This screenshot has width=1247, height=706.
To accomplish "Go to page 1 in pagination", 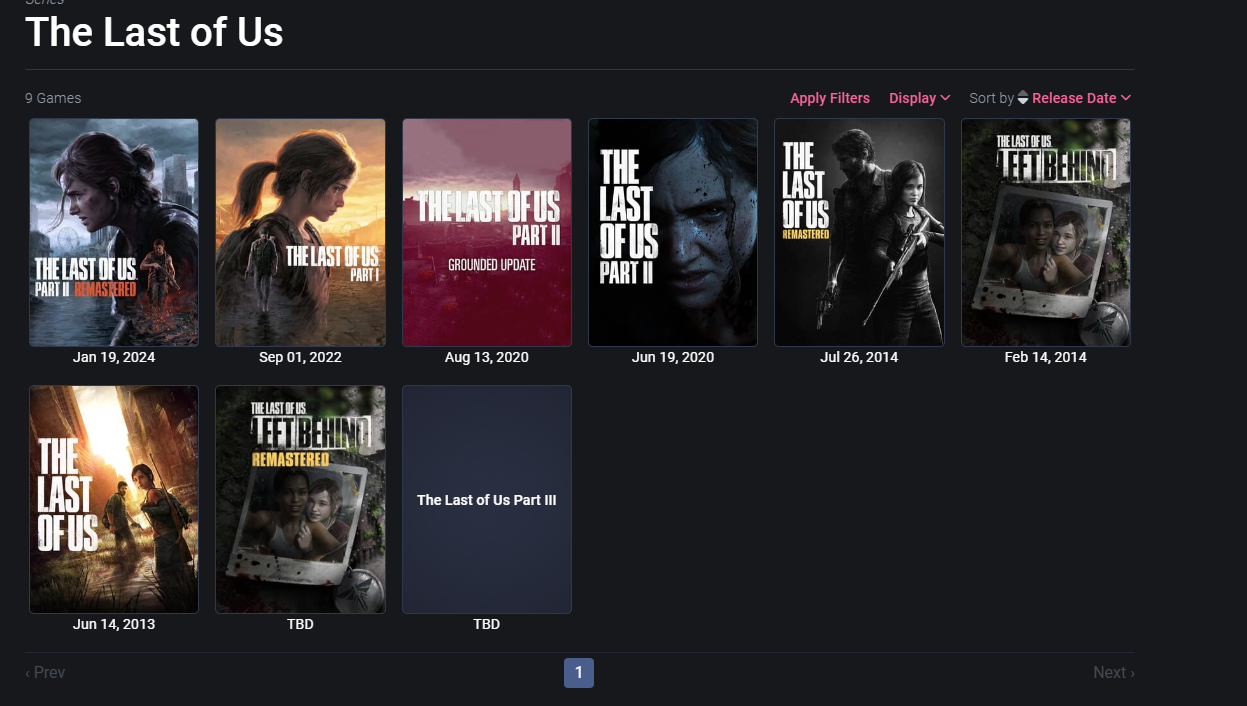I will [579, 673].
